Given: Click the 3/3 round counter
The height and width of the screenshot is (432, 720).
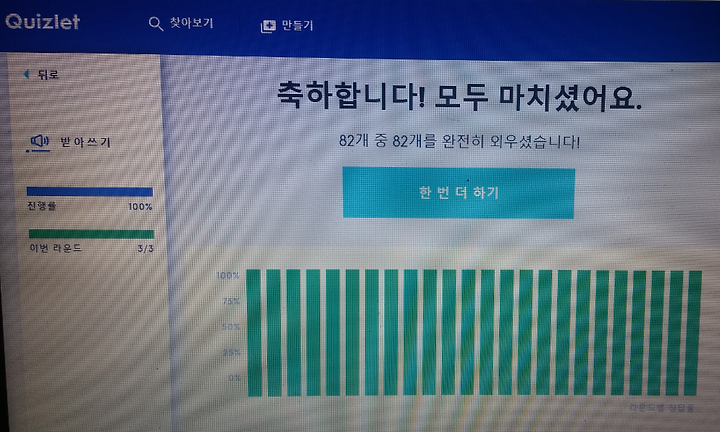Looking at the screenshot, I should 146,249.
